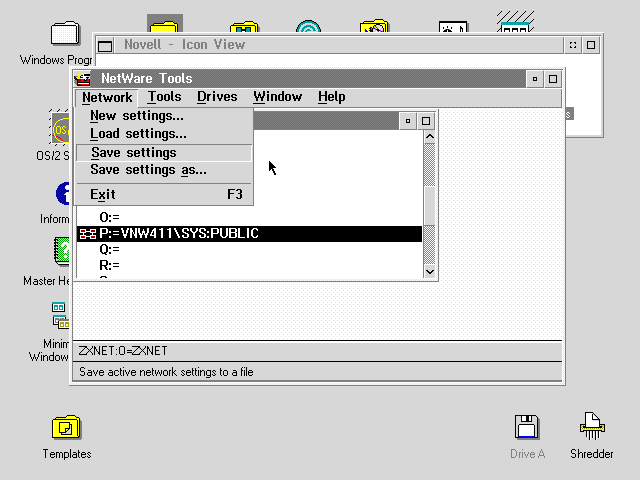Open the Window menu
The width and height of the screenshot is (640, 480).
[x=278, y=97]
